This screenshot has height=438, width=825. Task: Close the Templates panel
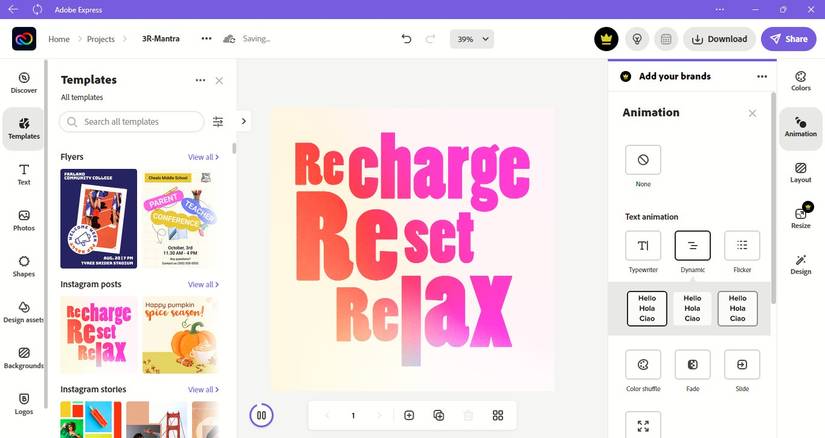click(x=219, y=81)
